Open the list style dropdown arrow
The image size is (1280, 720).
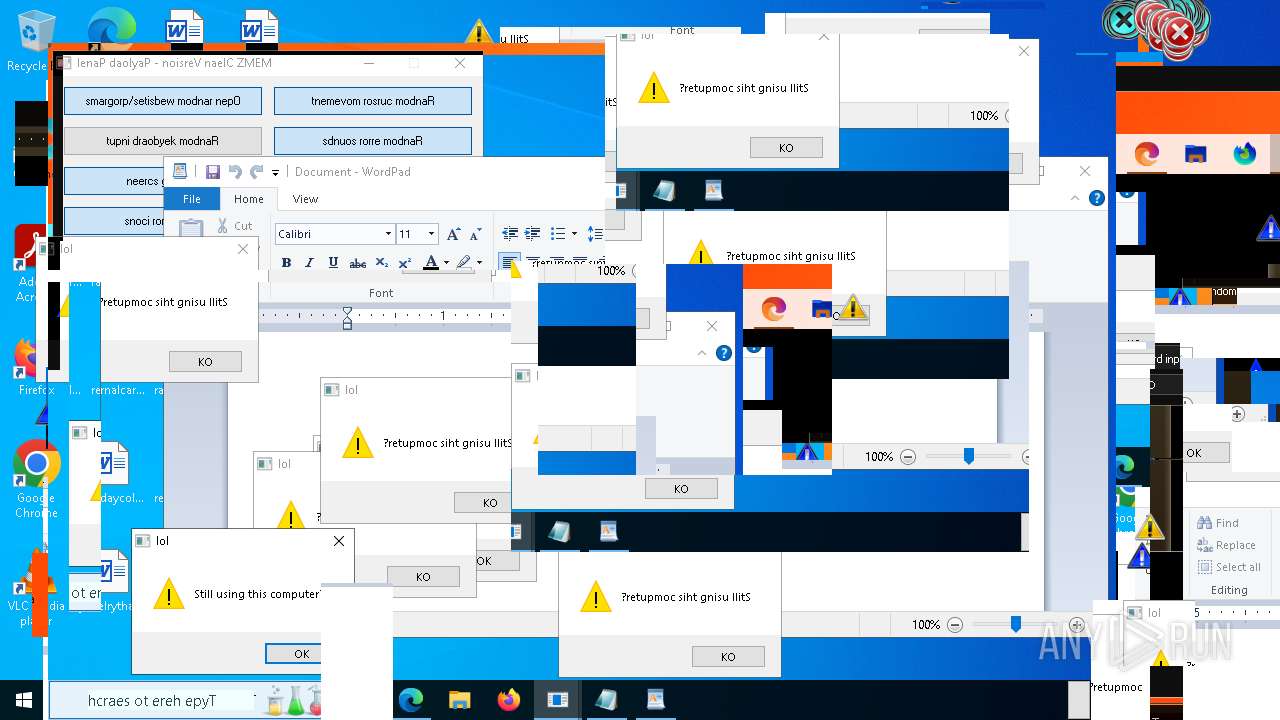(574, 234)
